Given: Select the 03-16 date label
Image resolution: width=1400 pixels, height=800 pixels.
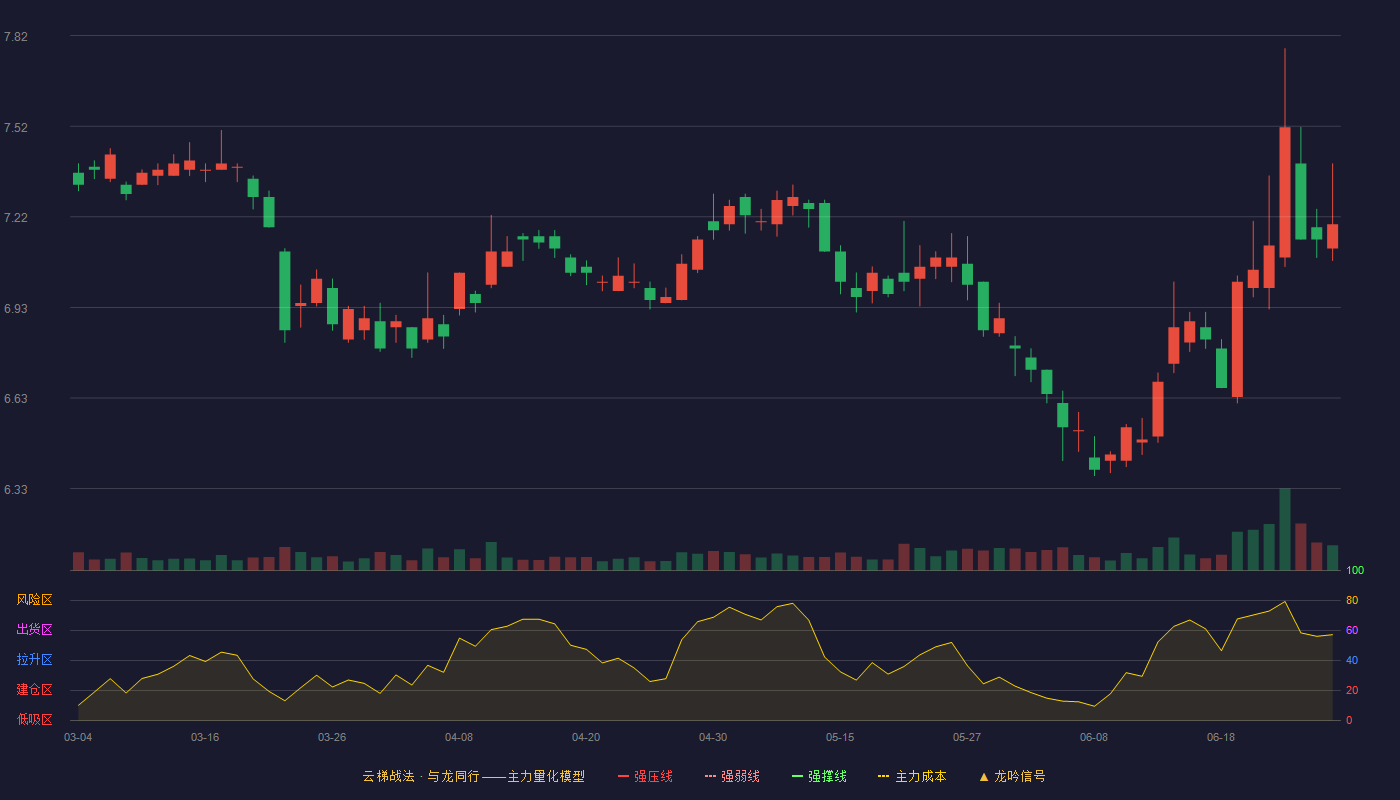Looking at the screenshot, I should click(x=205, y=737).
